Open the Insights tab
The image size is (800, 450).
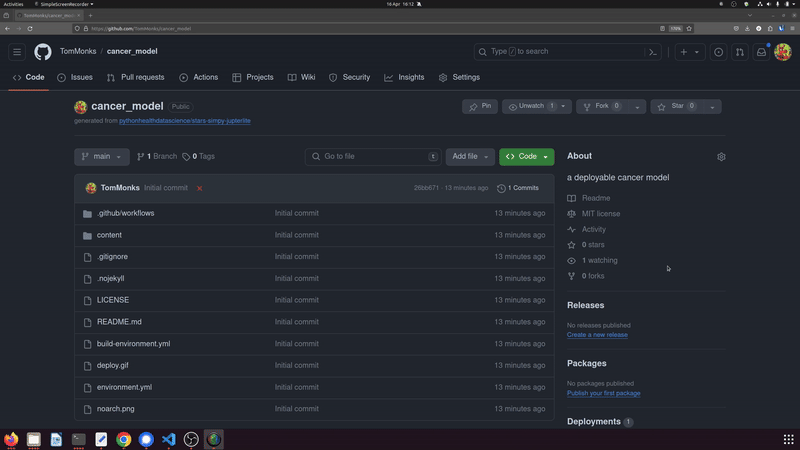[404, 78]
